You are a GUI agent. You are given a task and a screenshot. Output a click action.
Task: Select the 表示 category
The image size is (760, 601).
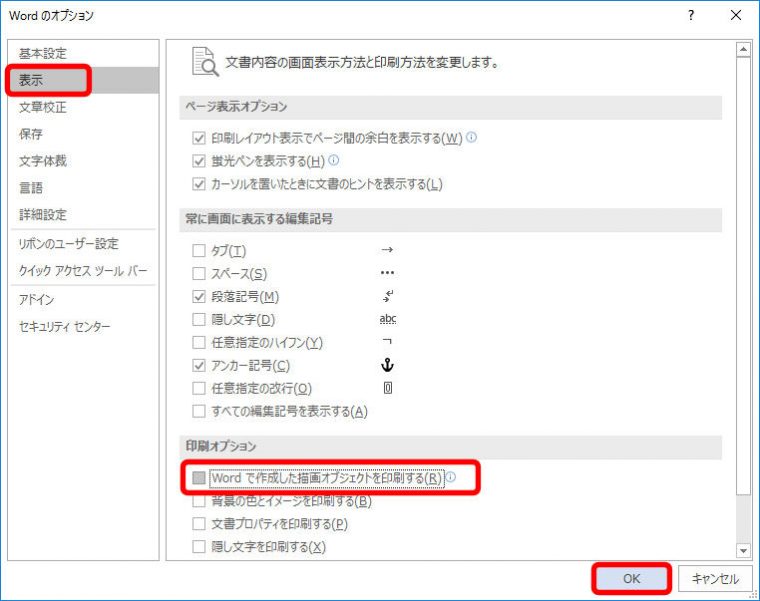(x=83, y=80)
